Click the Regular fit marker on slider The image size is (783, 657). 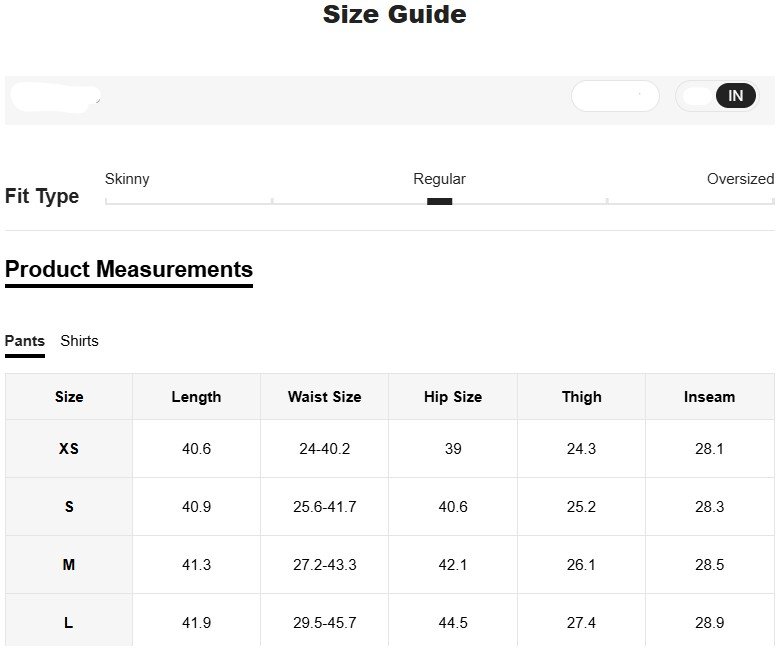[x=439, y=201]
